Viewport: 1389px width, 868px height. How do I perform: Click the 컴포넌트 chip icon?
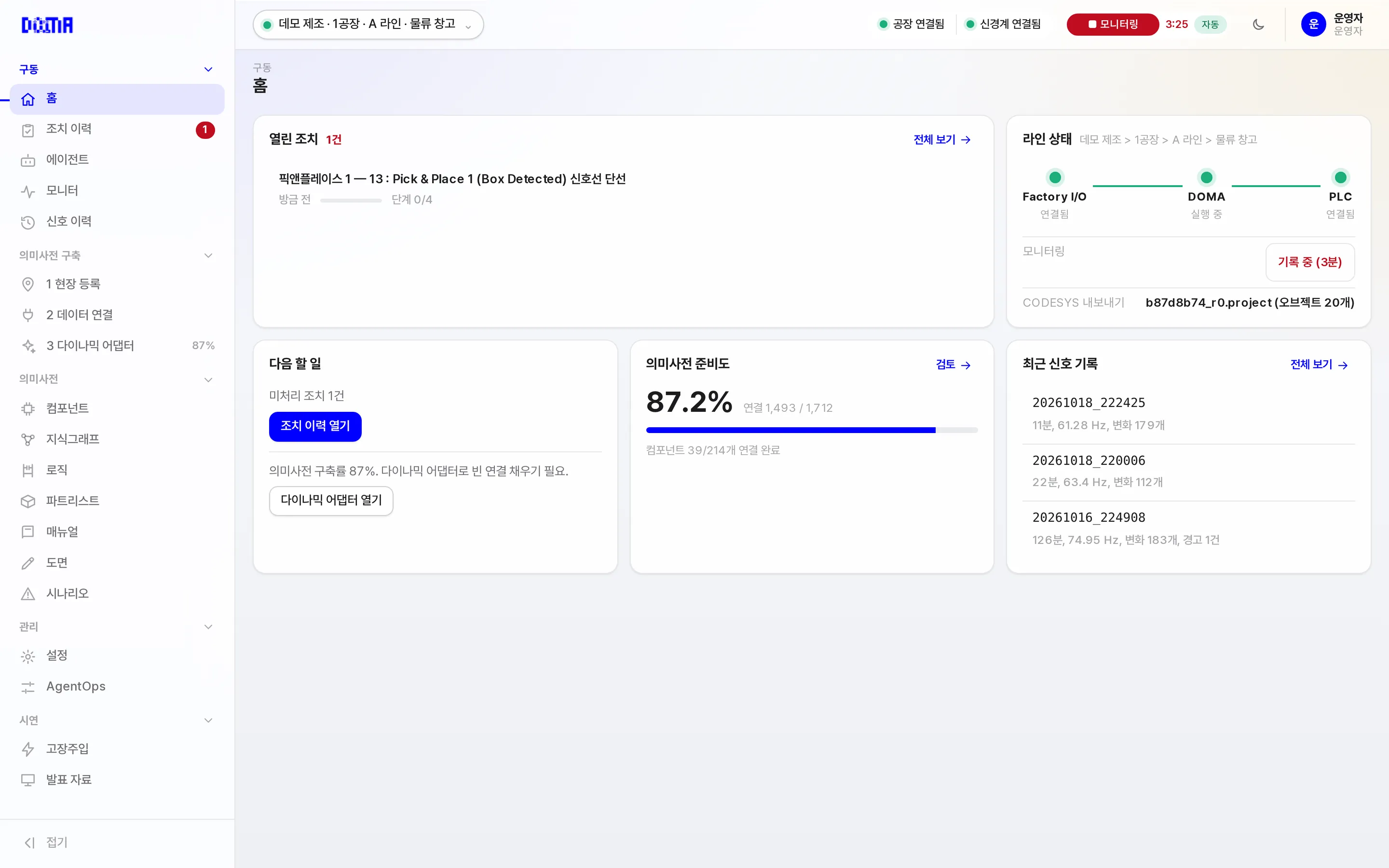tap(27, 409)
